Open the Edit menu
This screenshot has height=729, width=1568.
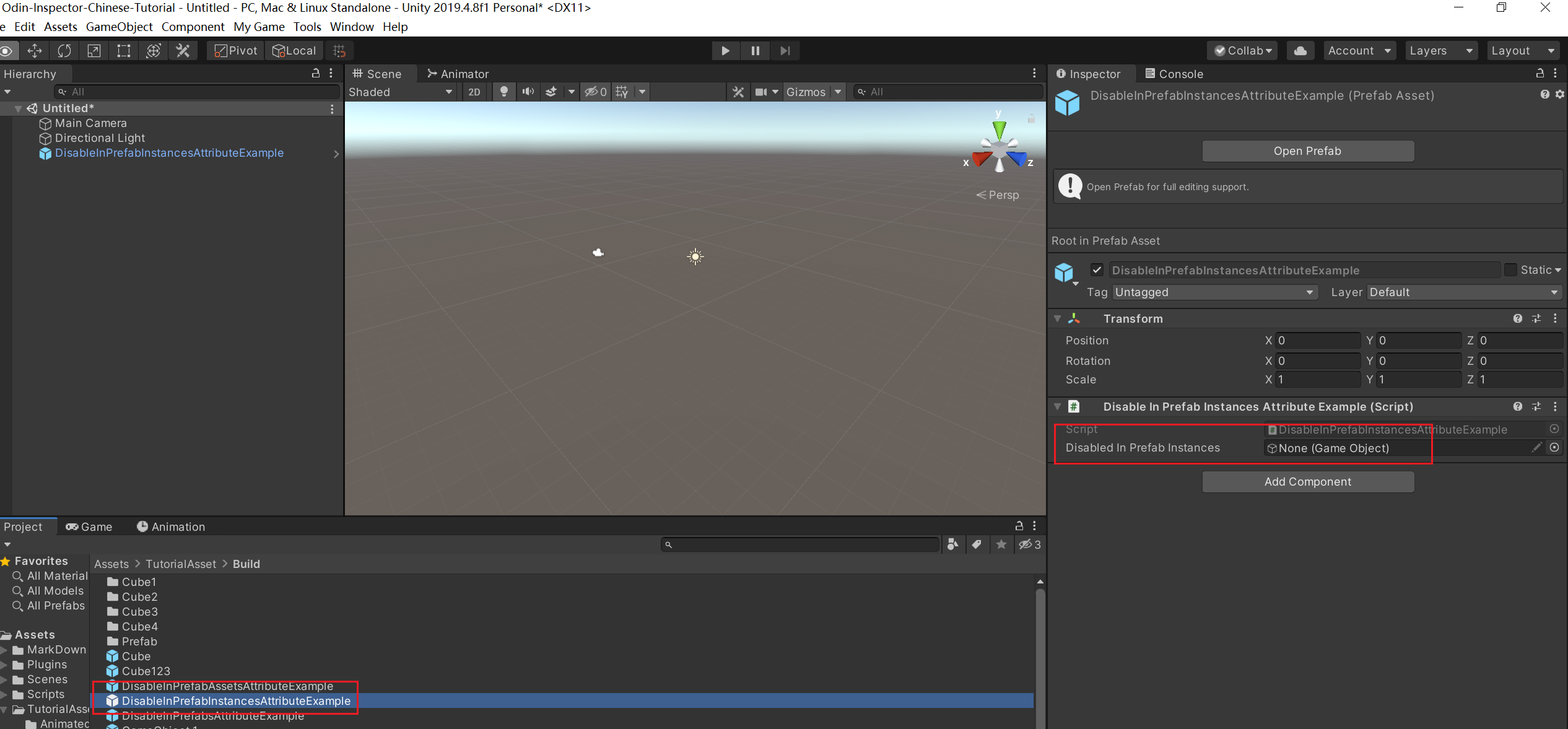[24, 27]
